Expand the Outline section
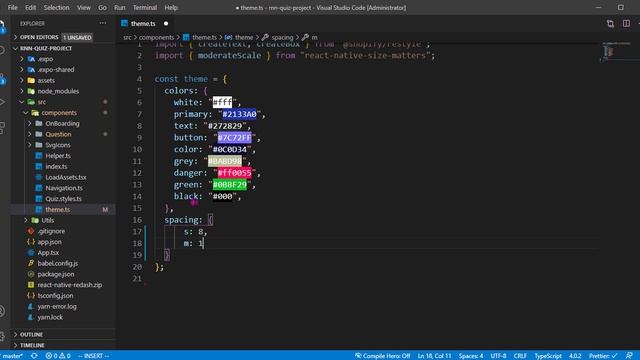 tap(31, 334)
